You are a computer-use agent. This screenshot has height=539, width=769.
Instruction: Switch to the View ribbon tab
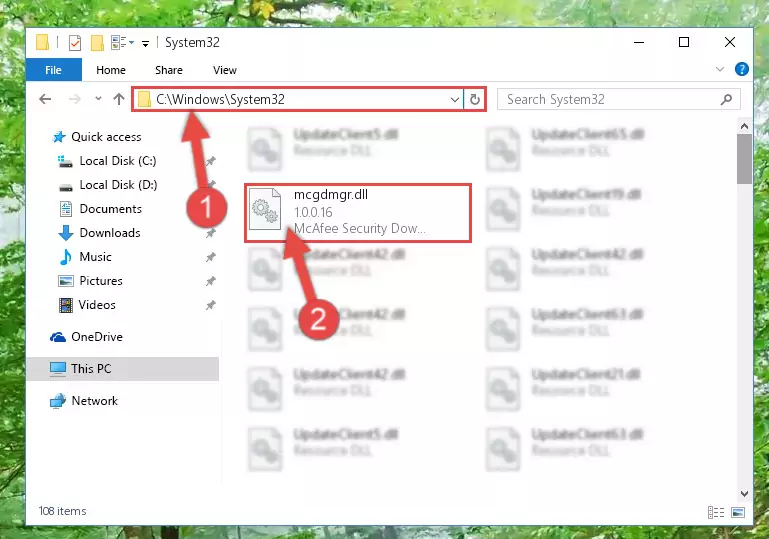(225, 70)
